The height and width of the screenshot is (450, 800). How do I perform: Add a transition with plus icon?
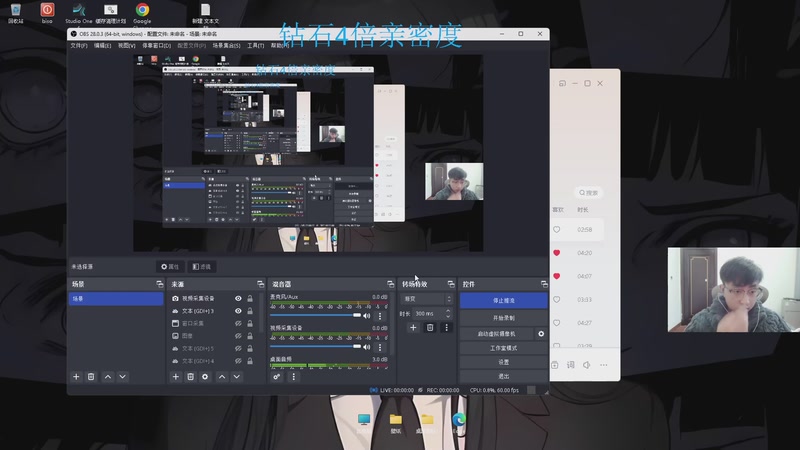coord(413,328)
